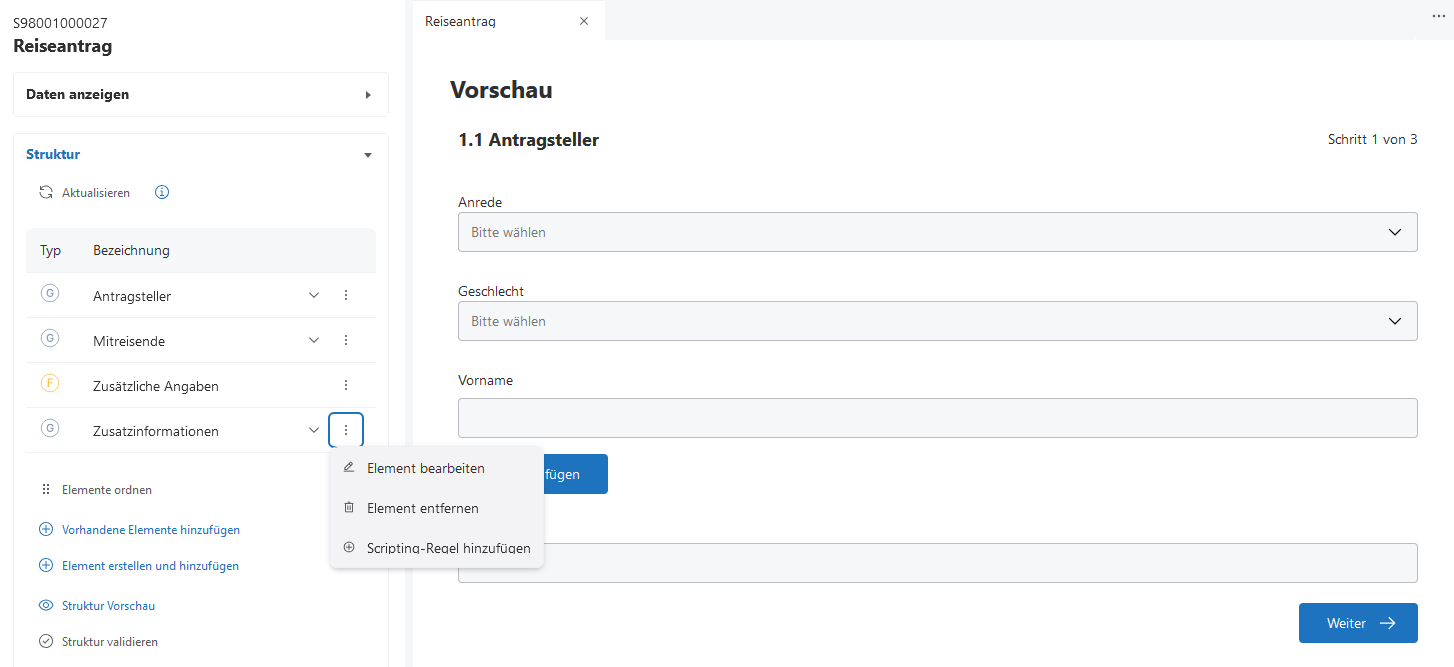
Task: Open the Geschlecht dropdown
Action: [x=937, y=321]
